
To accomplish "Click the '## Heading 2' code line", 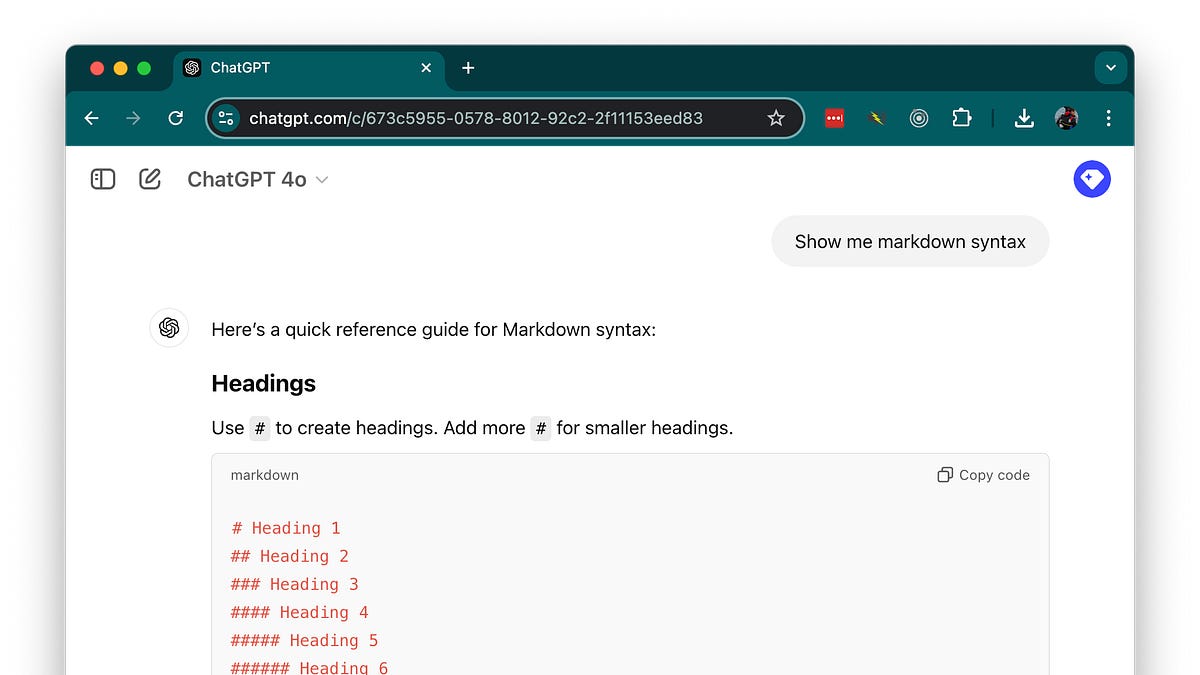I will pos(290,556).
